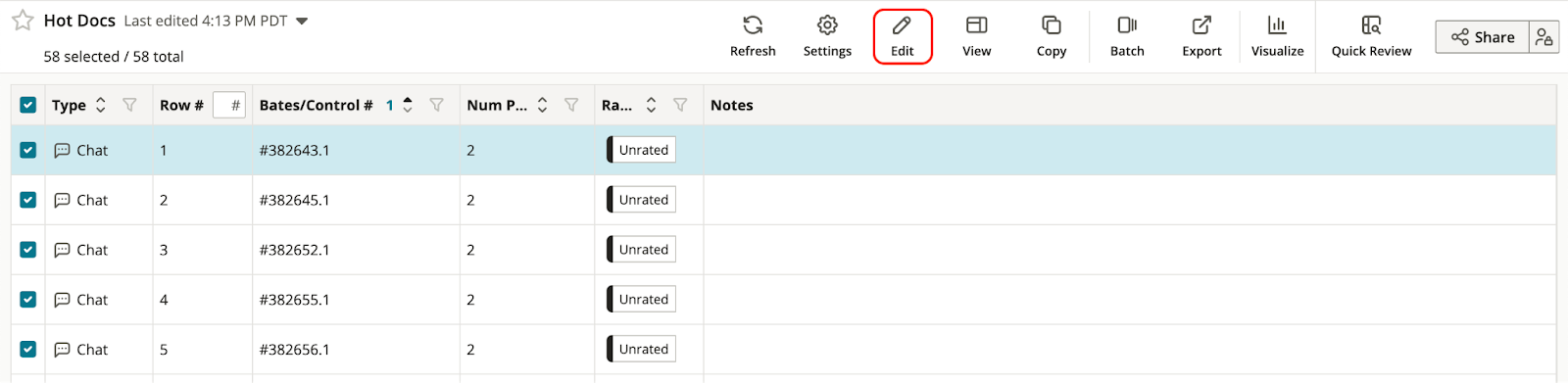The width and height of the screenshot is (1568, 383).
Task: Click the Share button
Action: [1483, 37]
